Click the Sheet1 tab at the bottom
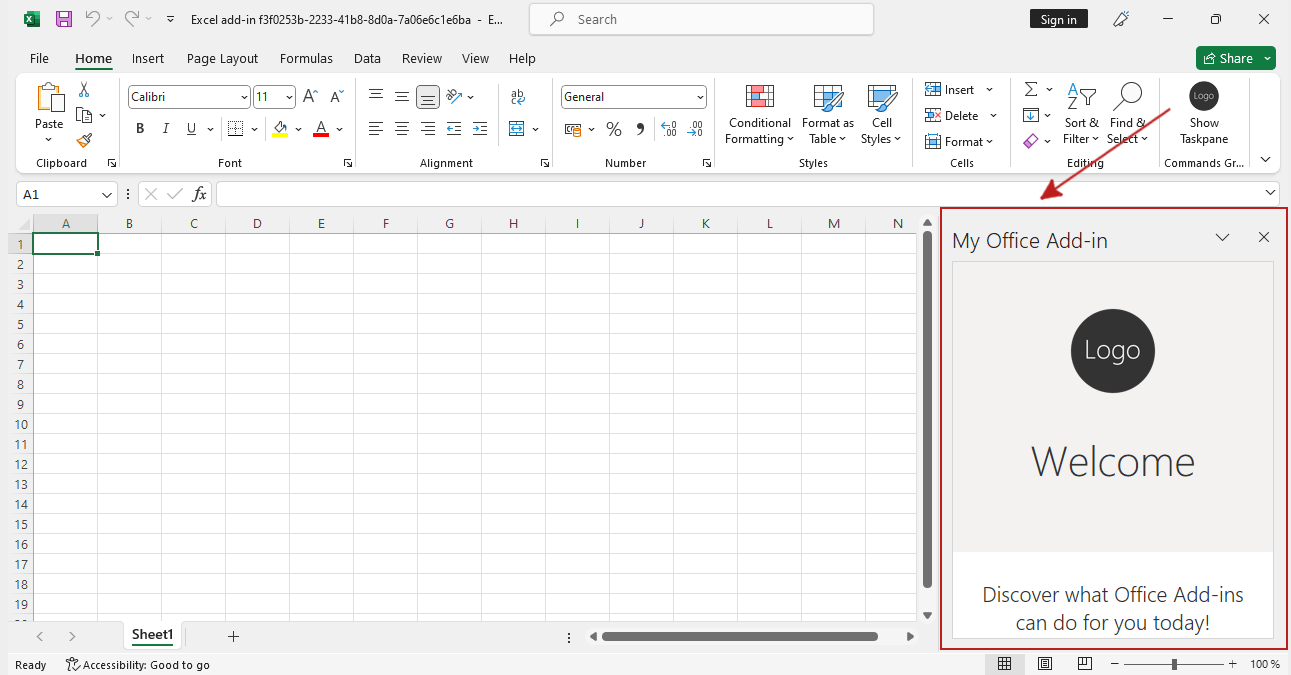Screen dimensions: 1291x675 (152, 634)
